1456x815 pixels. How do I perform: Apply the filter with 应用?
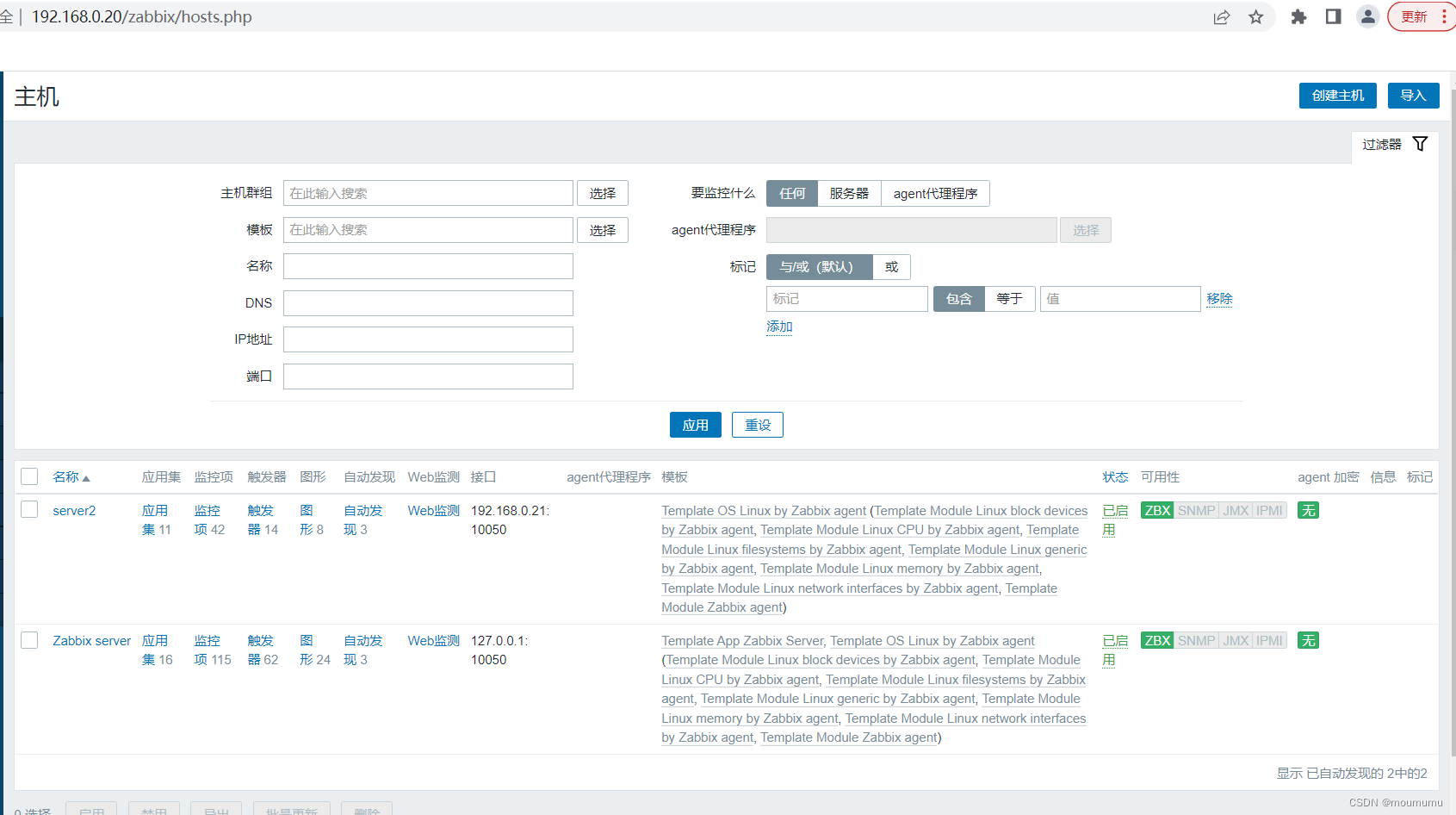coord(695,425)
